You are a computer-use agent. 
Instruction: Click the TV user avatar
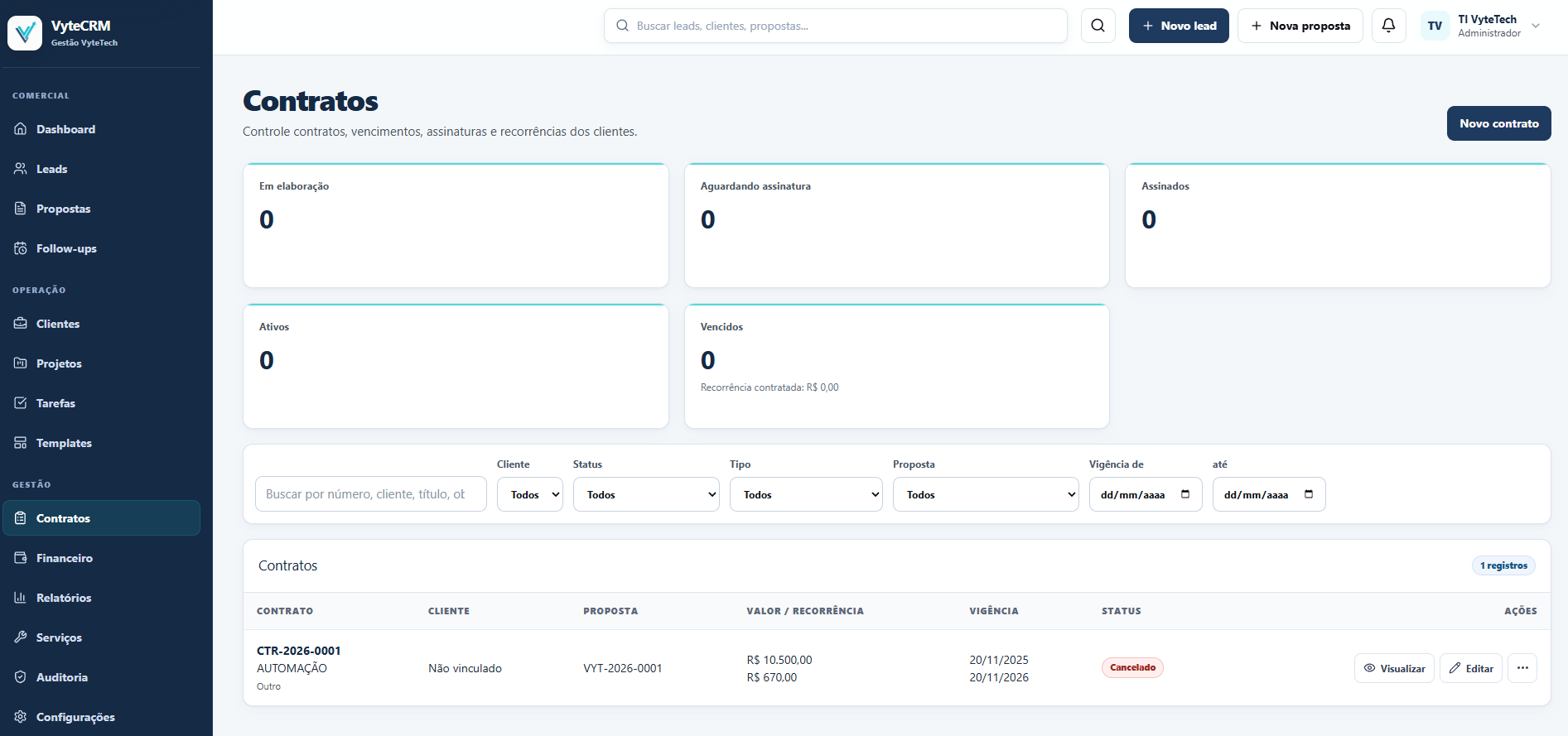(x=1435, y=26)
